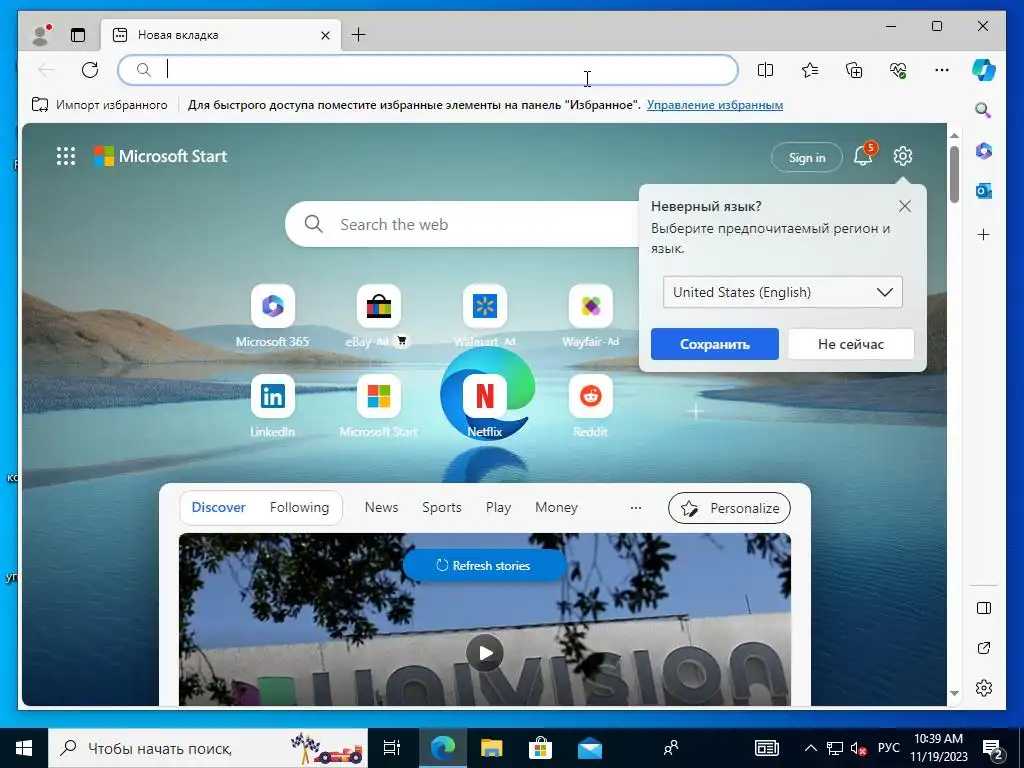Open Microsoft 365 sidebar icon
This screenshot has width=1024, height=768.
984,152
